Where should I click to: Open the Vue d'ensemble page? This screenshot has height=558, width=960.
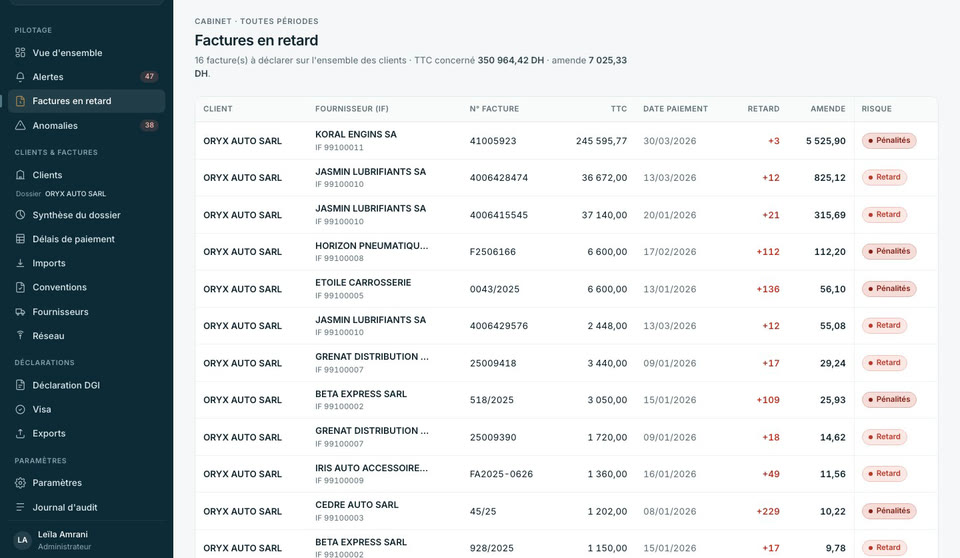coord(86,53)
